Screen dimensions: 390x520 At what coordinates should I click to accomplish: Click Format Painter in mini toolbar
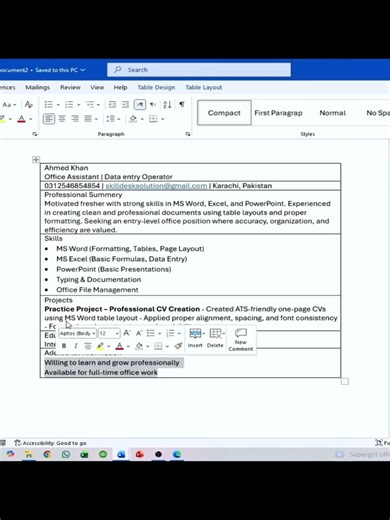178,346
